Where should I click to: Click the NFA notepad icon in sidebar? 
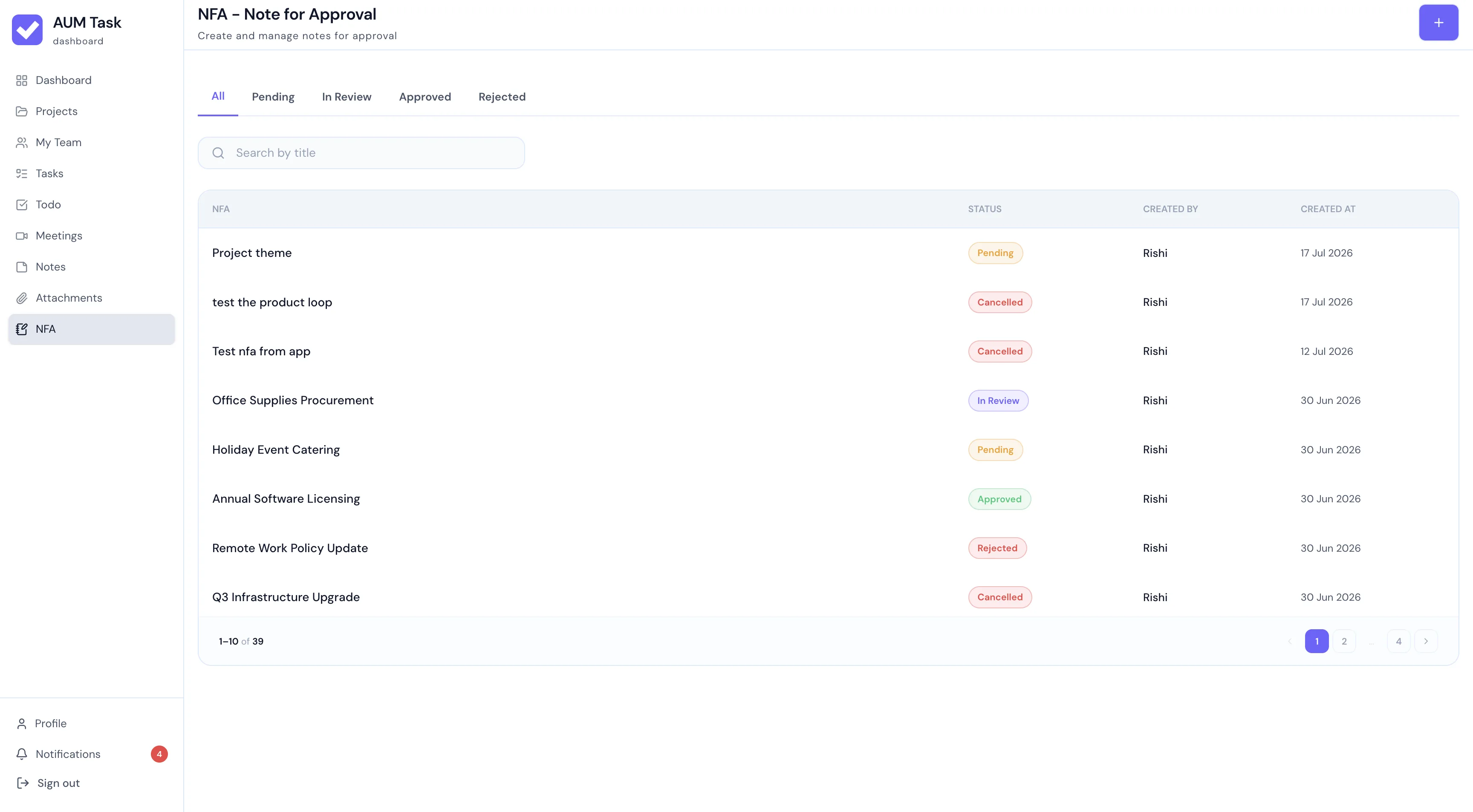22,329
